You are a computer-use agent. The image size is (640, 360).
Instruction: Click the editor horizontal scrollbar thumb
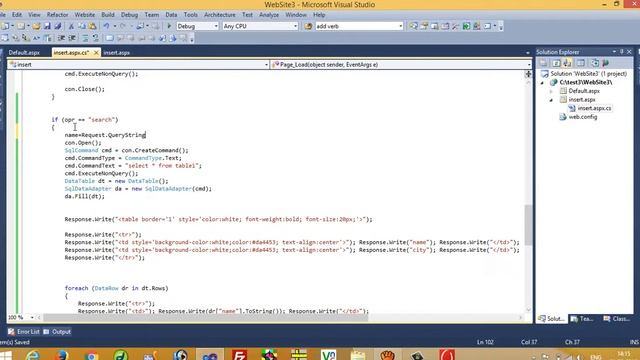206,317
